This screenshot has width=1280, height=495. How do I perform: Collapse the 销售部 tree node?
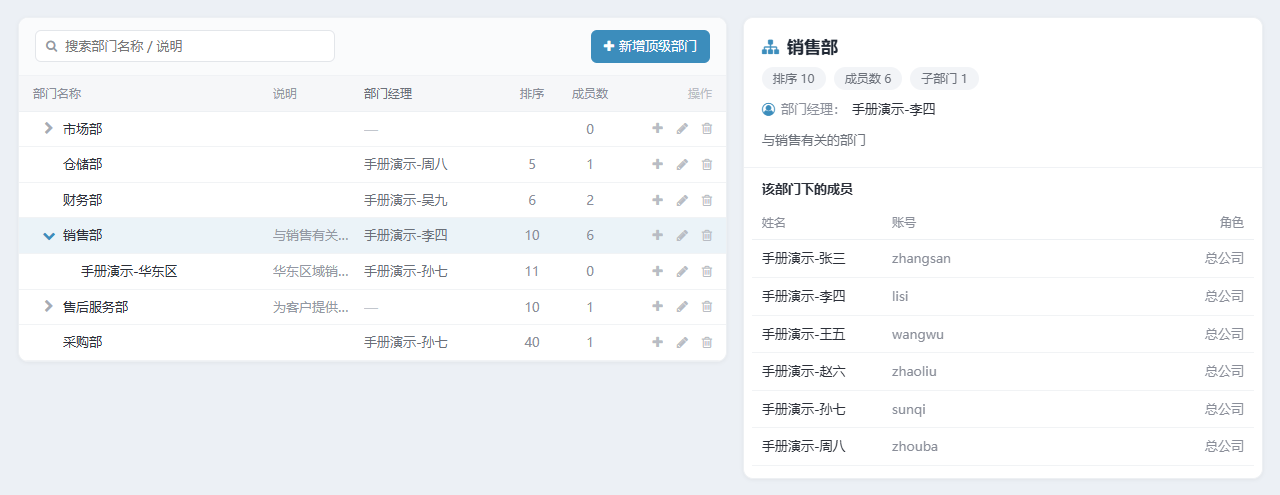point(48,236)
